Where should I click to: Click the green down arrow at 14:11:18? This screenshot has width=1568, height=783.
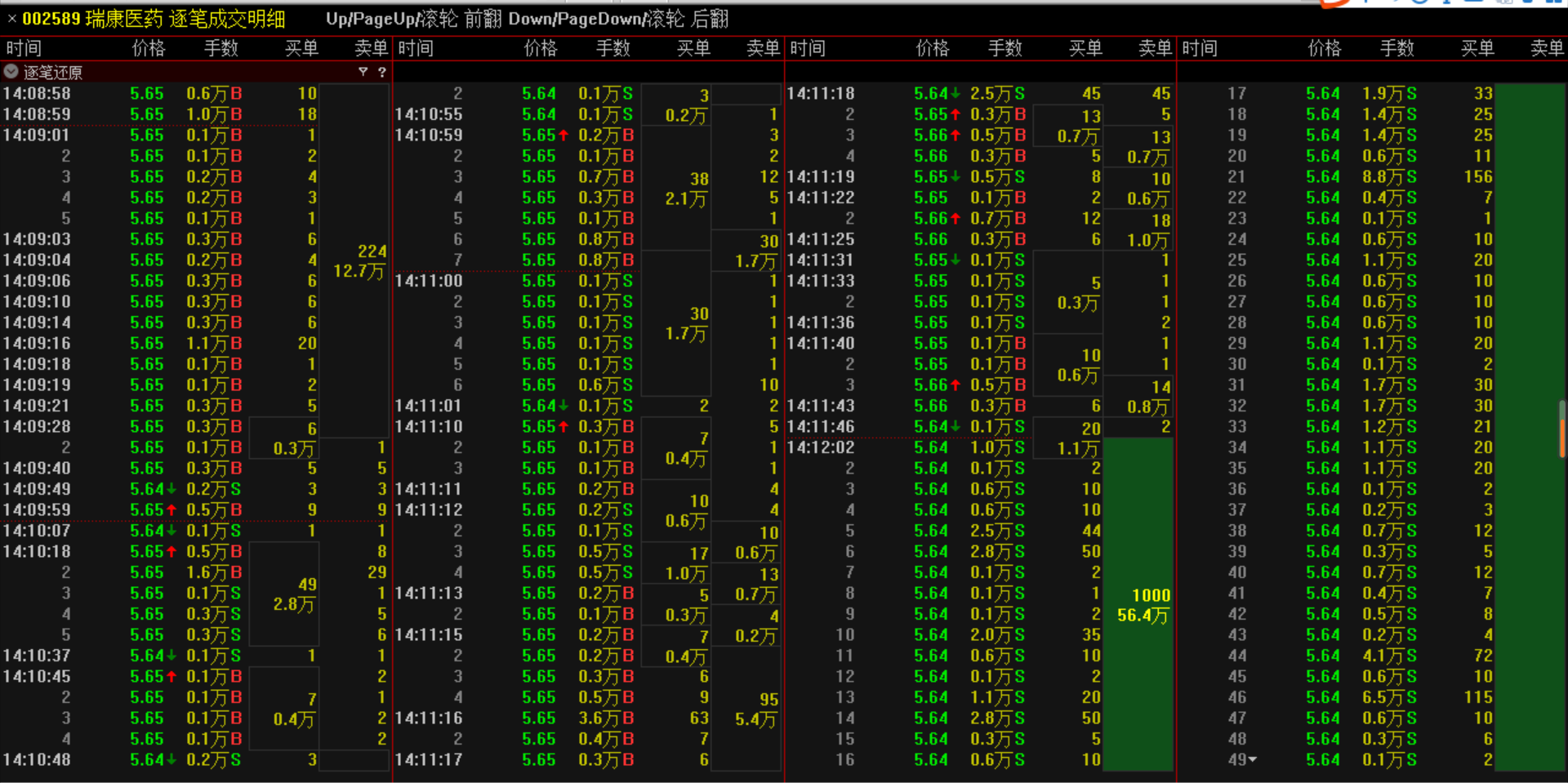(x=955, y=94)
